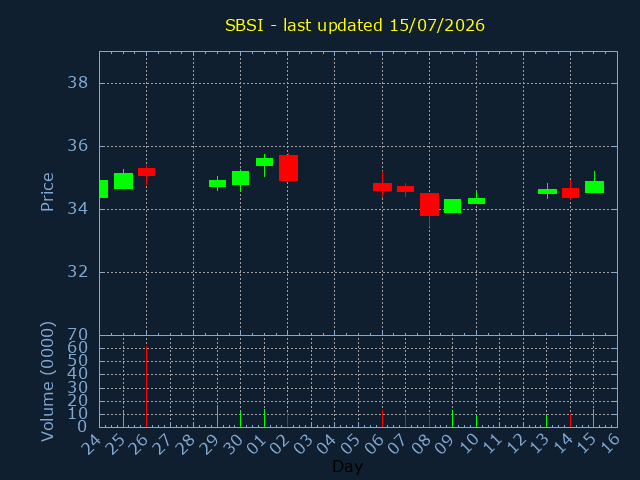Click the 70 volume tick label
The height and width of the screenshot is (480, 640).
point(78,335)
